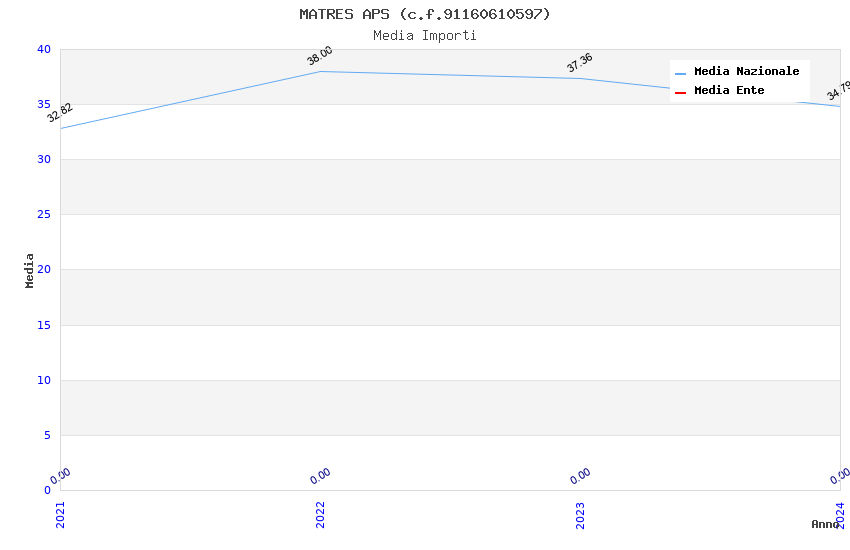Click the 34.79 data point label
This screenshot has width=850, height=550.
(839, 91)
